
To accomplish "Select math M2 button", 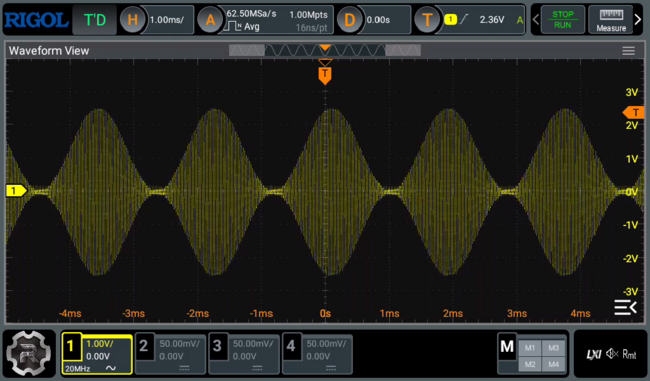I will (x=530, y=364).
